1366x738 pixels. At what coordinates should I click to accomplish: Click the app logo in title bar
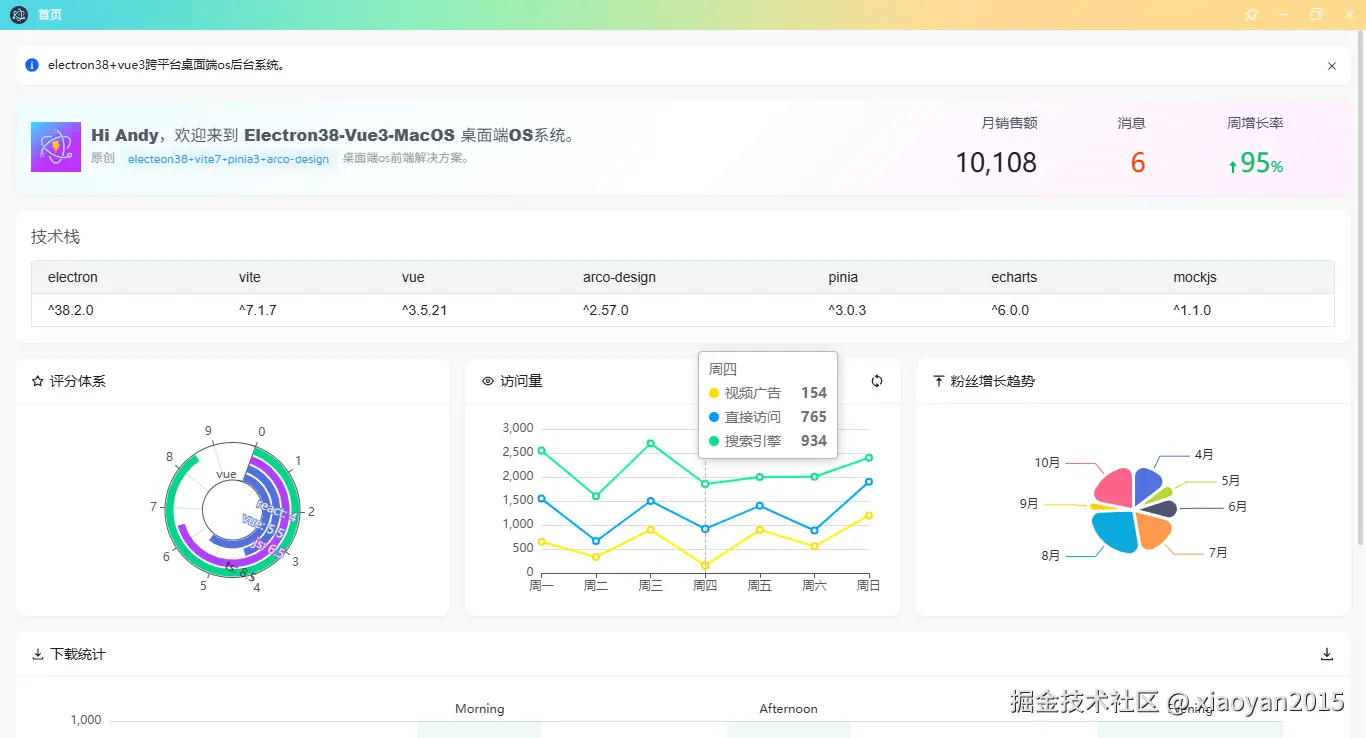pos(19,15)
